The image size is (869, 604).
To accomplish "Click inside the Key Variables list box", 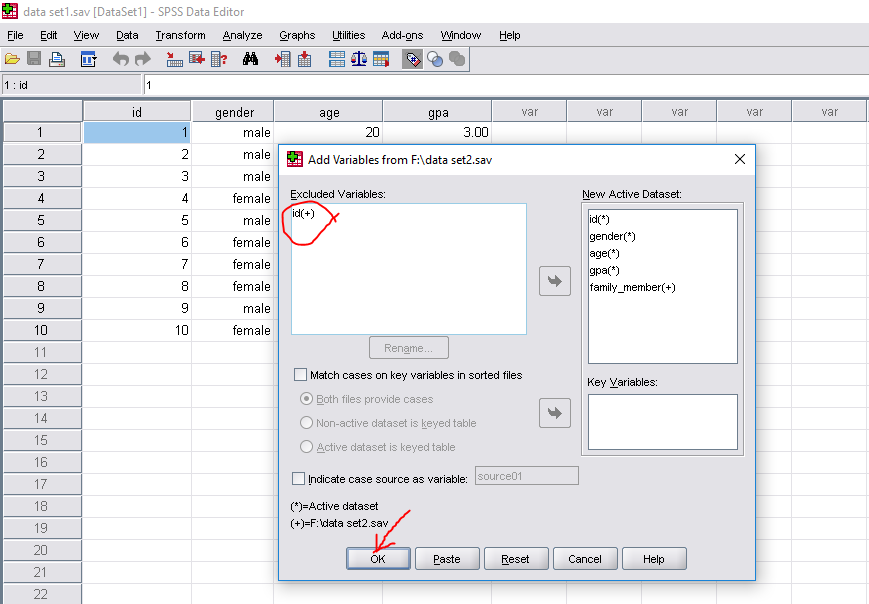I will coord(662,422).
